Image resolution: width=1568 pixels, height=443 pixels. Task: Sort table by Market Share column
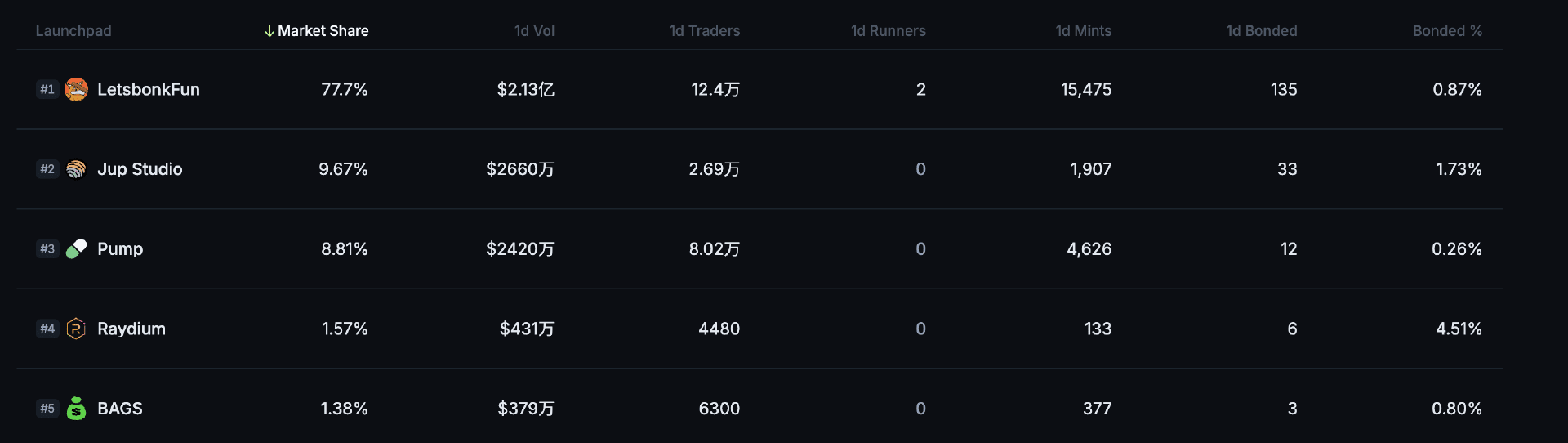323,31
